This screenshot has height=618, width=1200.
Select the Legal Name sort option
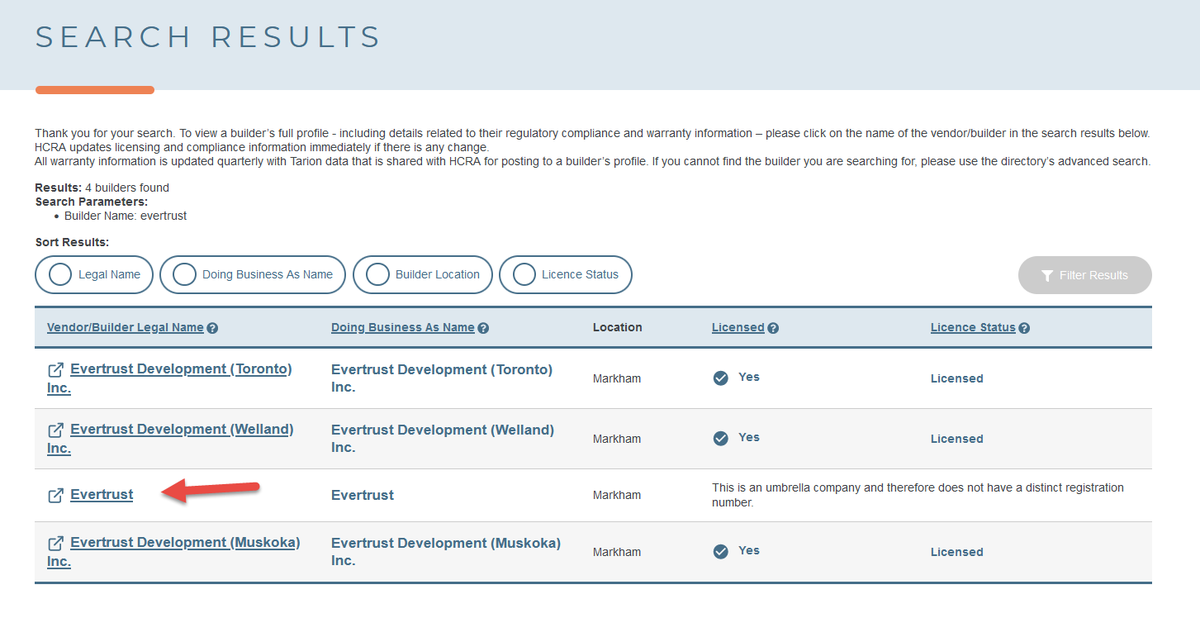click(x=95, y=274)
